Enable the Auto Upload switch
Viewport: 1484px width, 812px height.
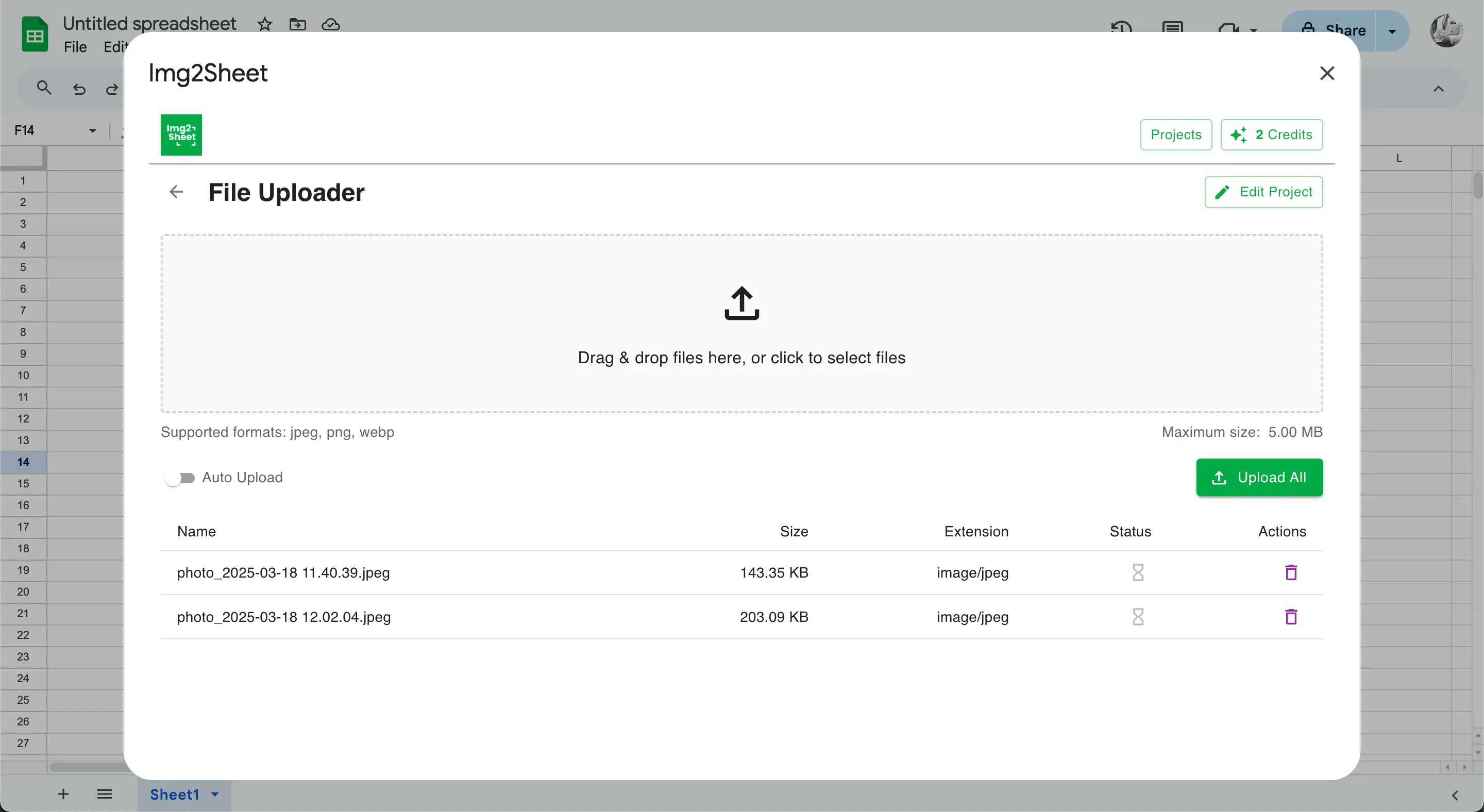(180, 478)
